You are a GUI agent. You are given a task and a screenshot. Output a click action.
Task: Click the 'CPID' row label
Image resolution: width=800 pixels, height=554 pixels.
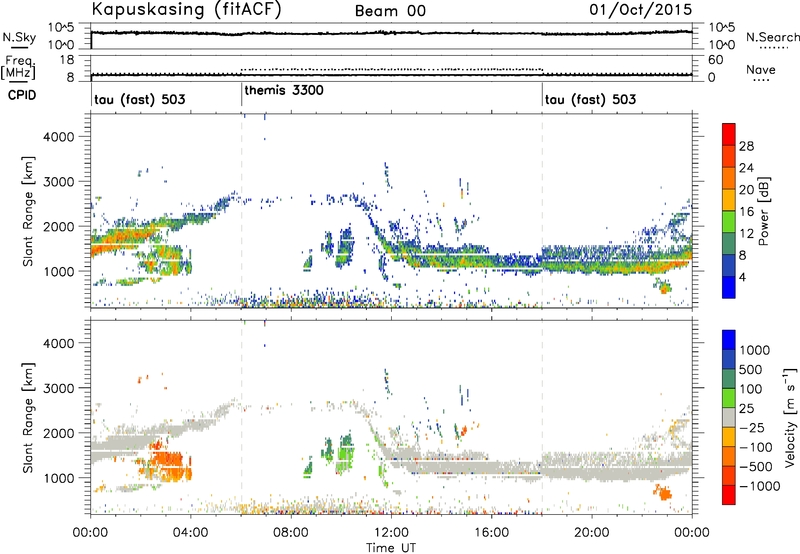pos(22,95)
